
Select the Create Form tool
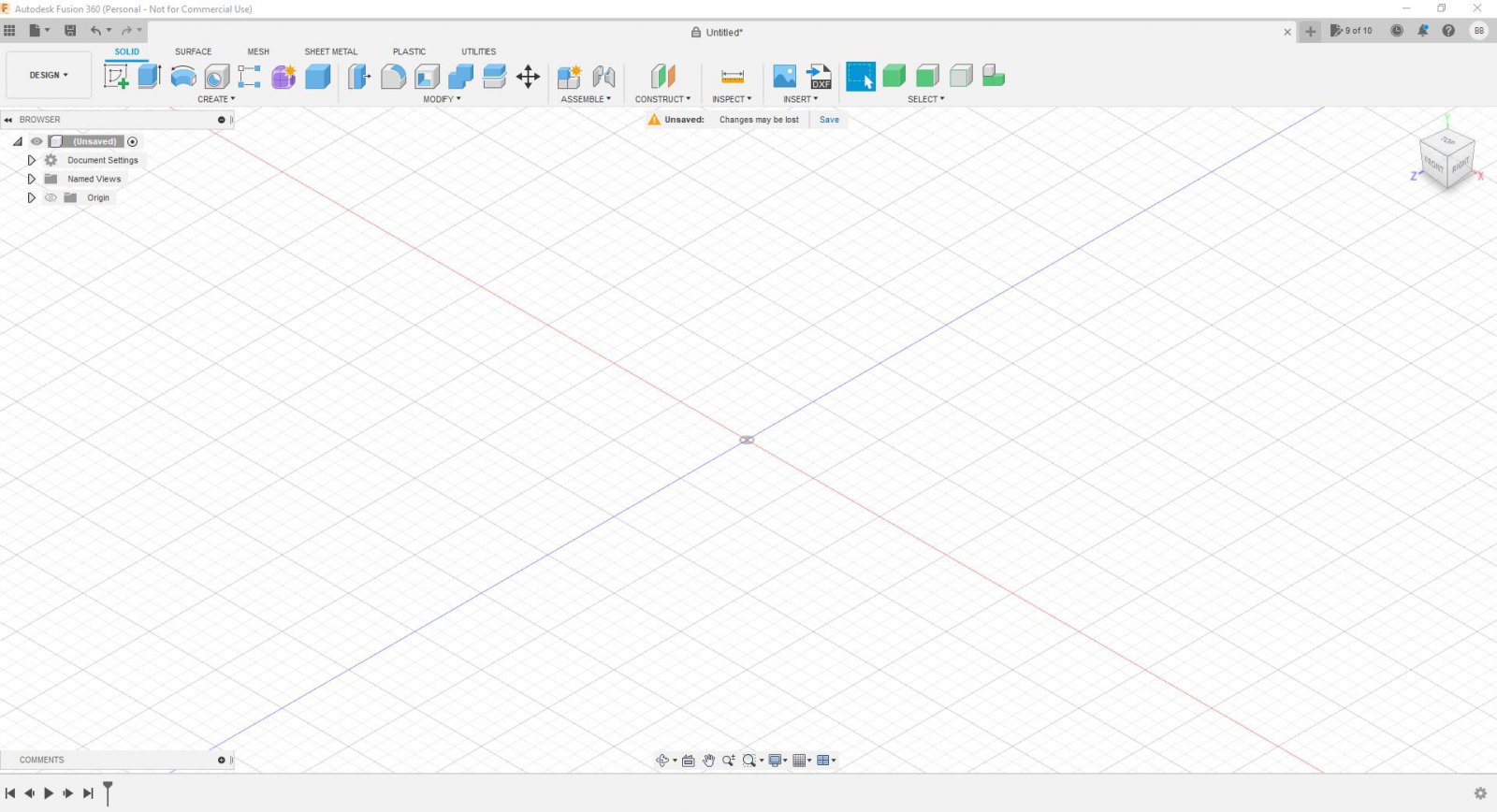pos(283,77)
